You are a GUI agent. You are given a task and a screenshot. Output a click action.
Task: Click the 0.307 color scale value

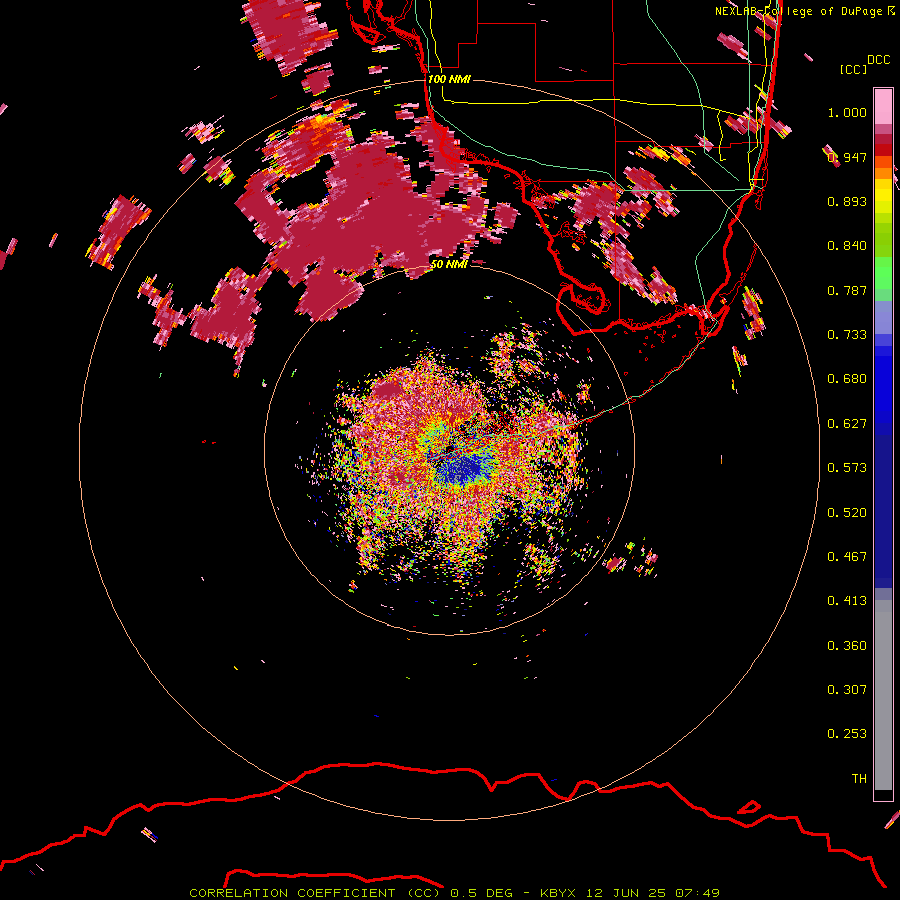coord(847,689)
